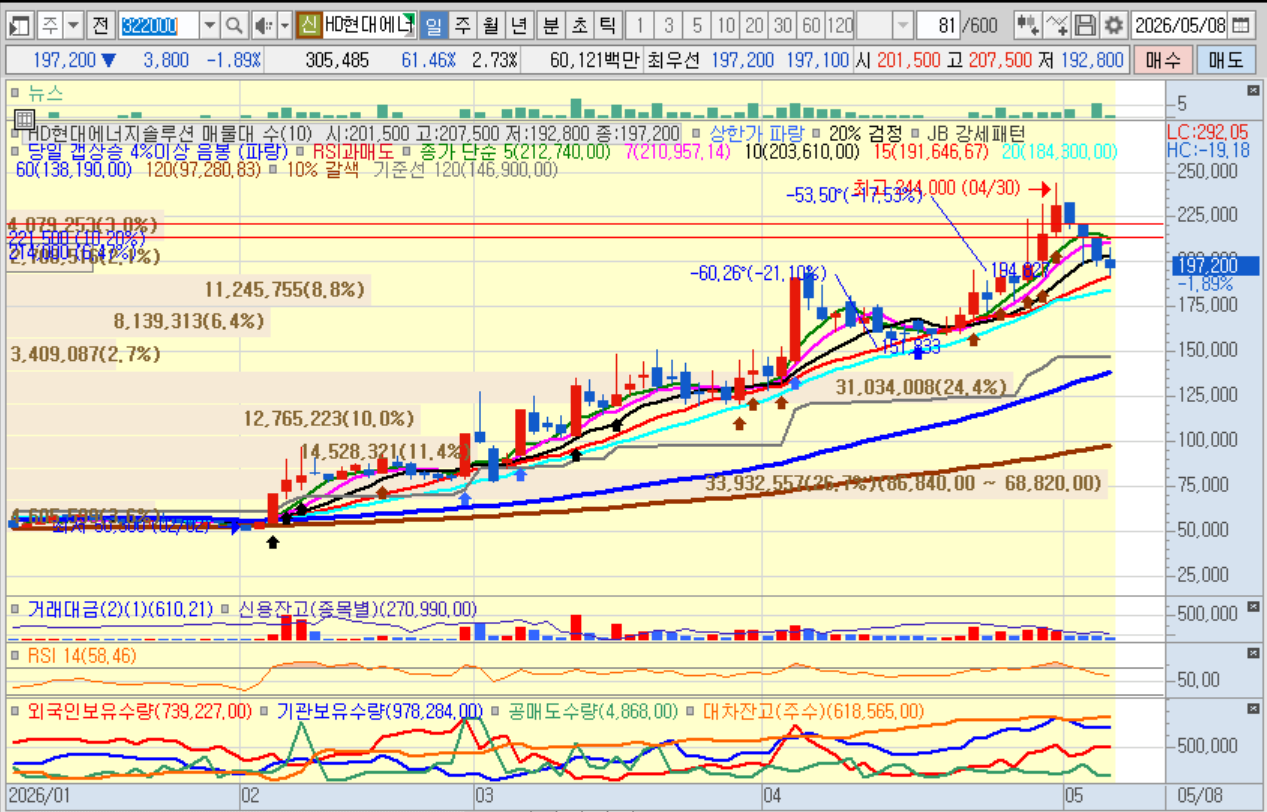Select the 년 yearly period tab
Image resolution: width=1267 pixels, height=812 pixels.
(518, 24)
